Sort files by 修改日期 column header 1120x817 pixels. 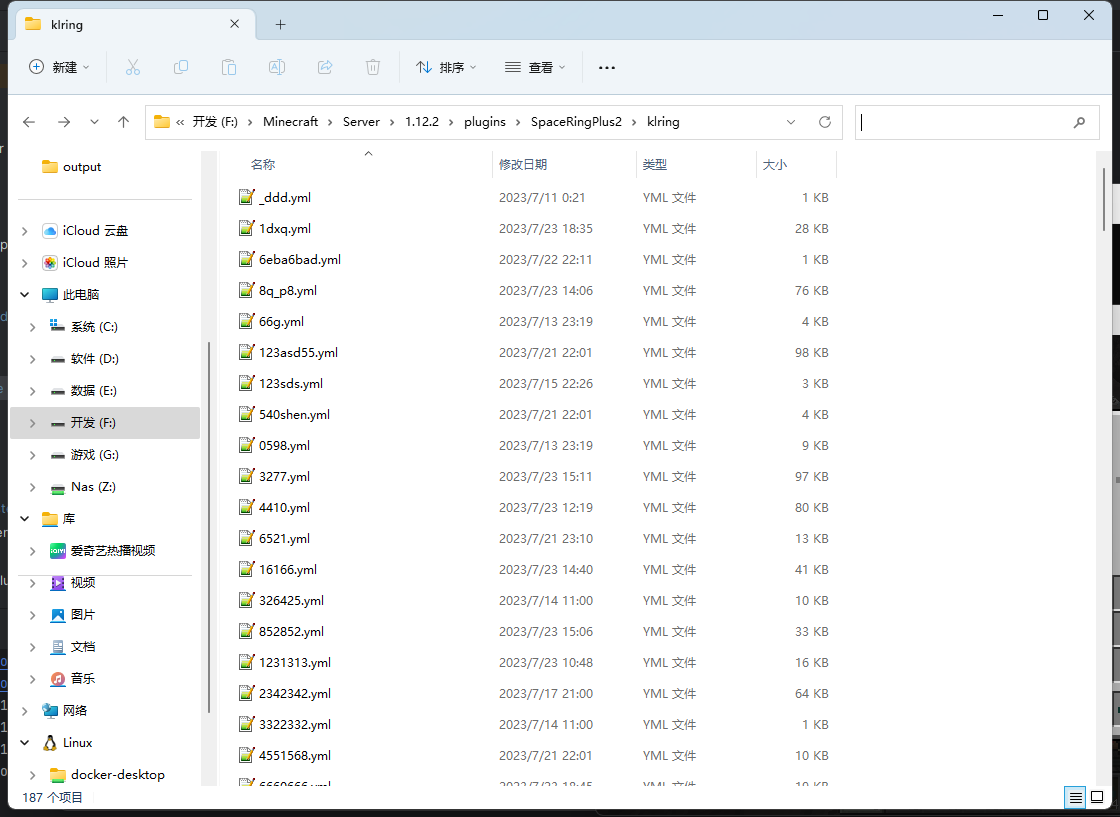point(523,165)
